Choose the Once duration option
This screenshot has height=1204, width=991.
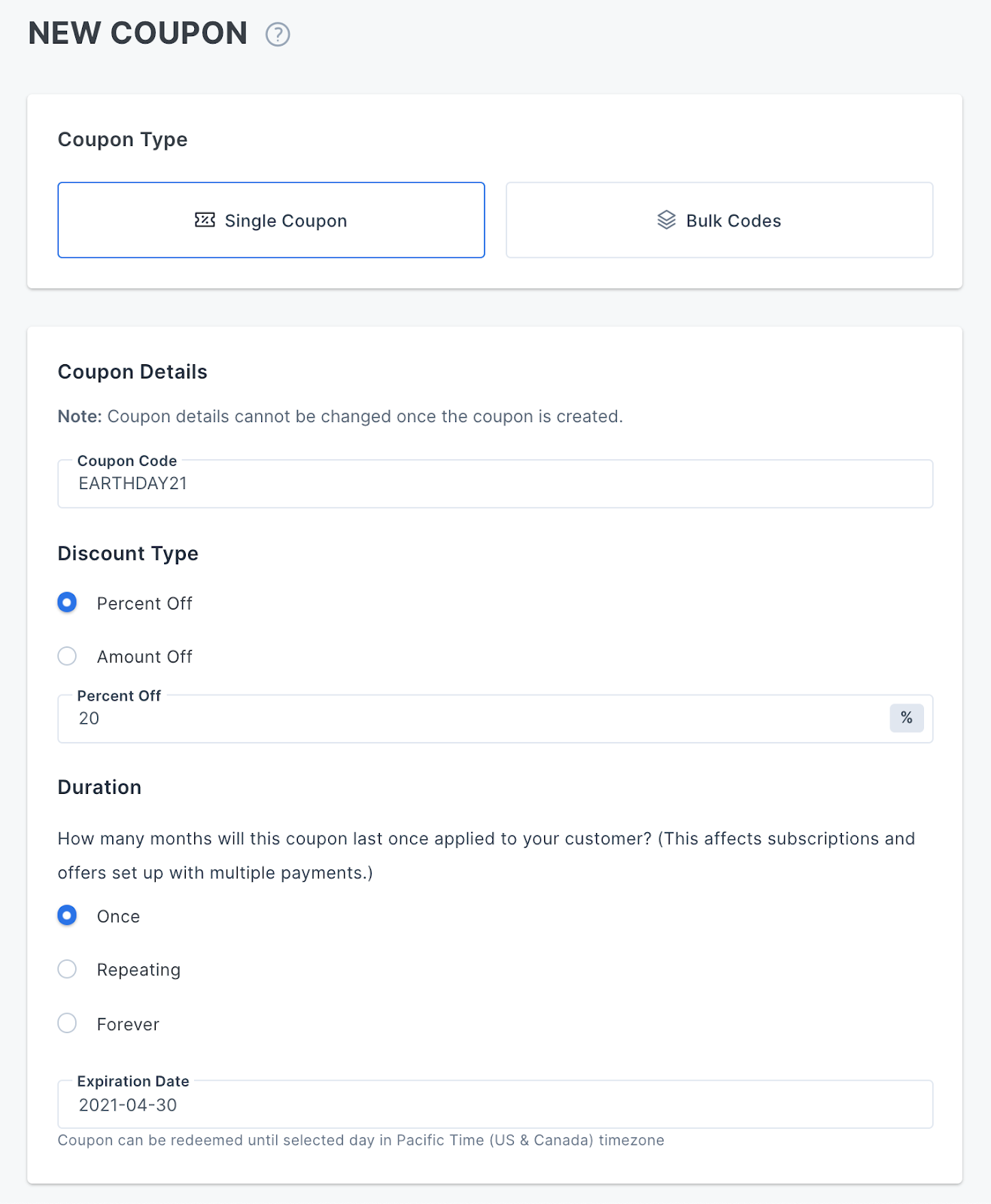(x=67, y=916)
